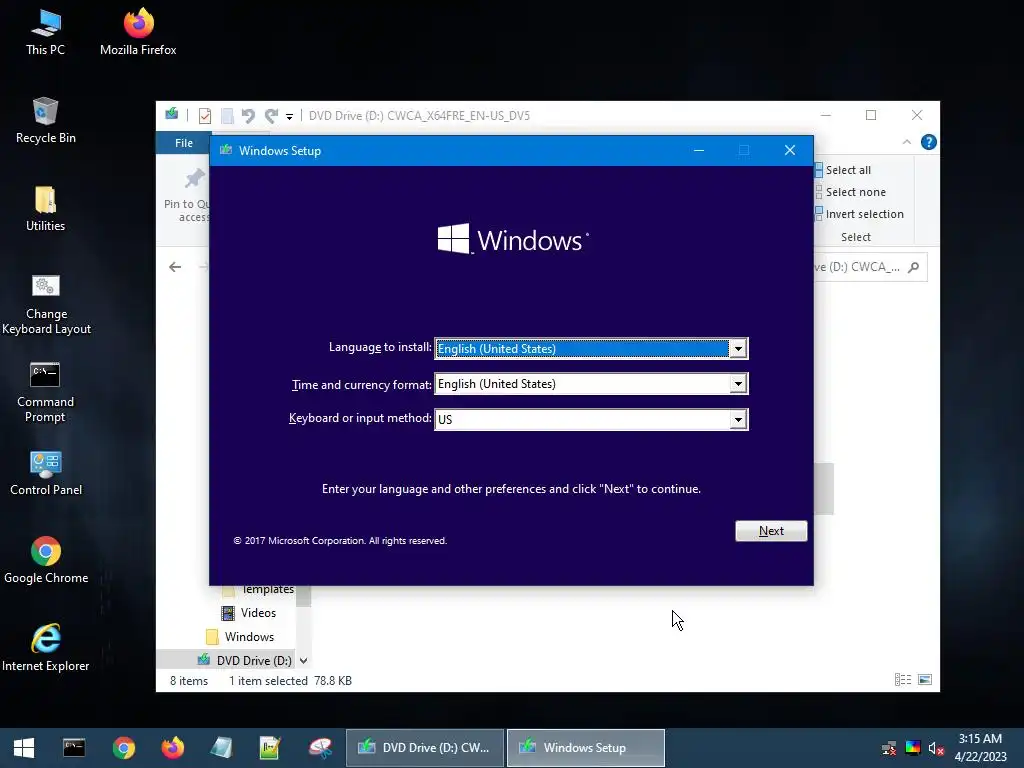The image size is (1024, 768).
Task: Select Videos in navigation pane
Action: click(249, 613)
